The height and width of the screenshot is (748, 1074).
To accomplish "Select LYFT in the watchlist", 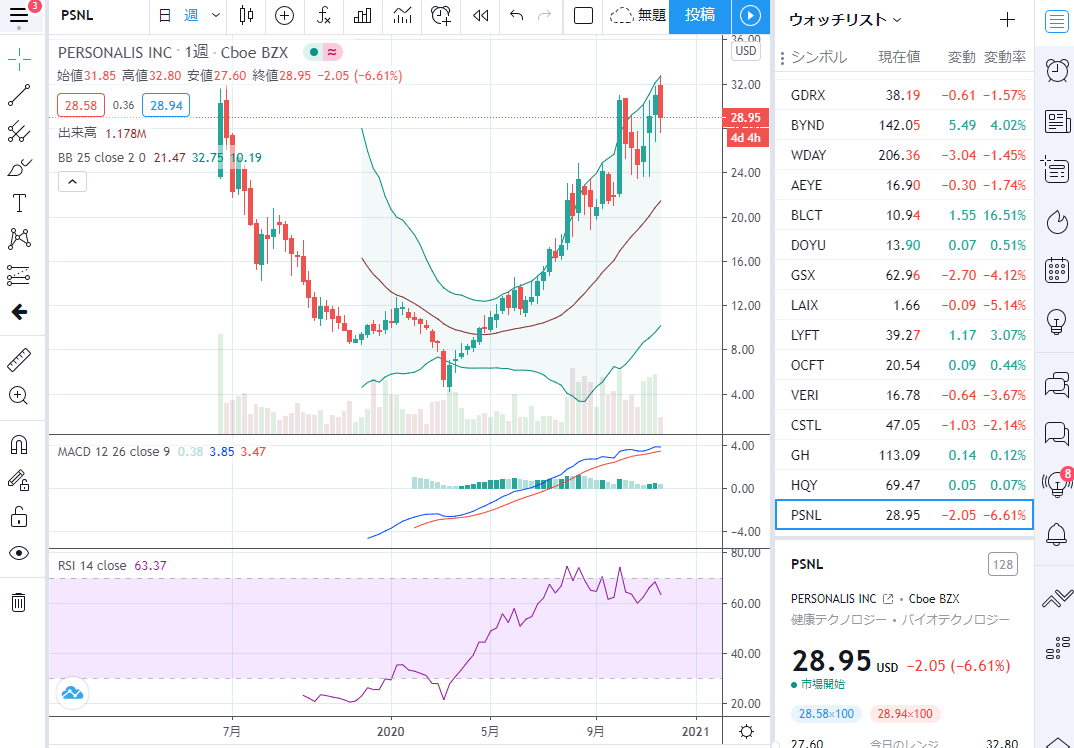I will [904, 335].
